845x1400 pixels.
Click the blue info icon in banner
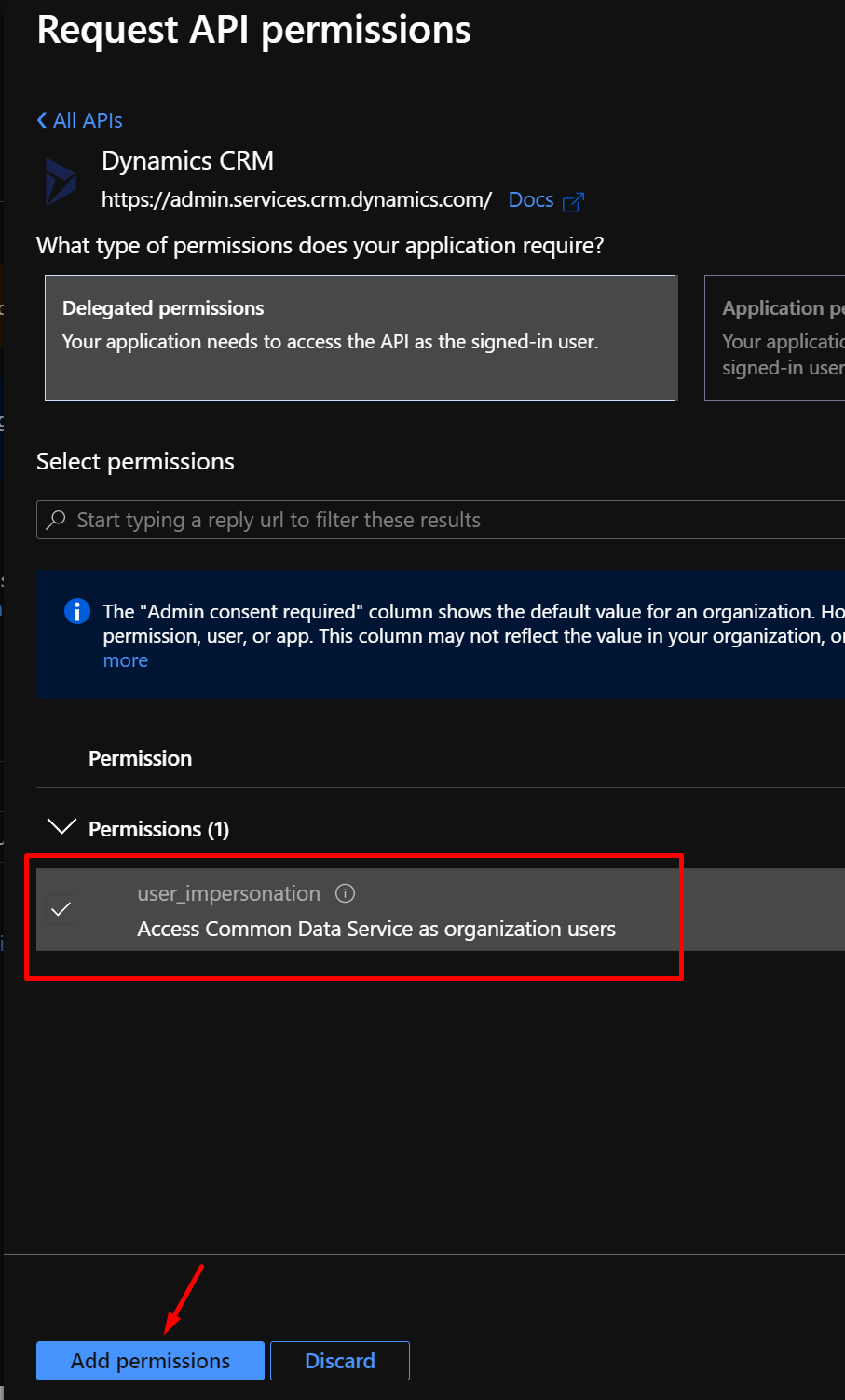click(x=76, y=611)
